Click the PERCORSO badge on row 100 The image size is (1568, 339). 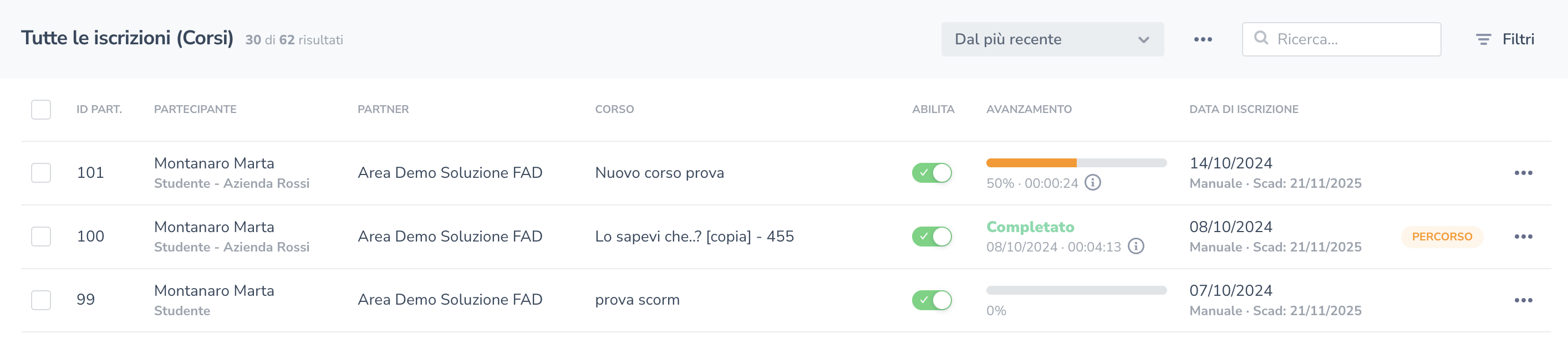tap(1441, 237)
